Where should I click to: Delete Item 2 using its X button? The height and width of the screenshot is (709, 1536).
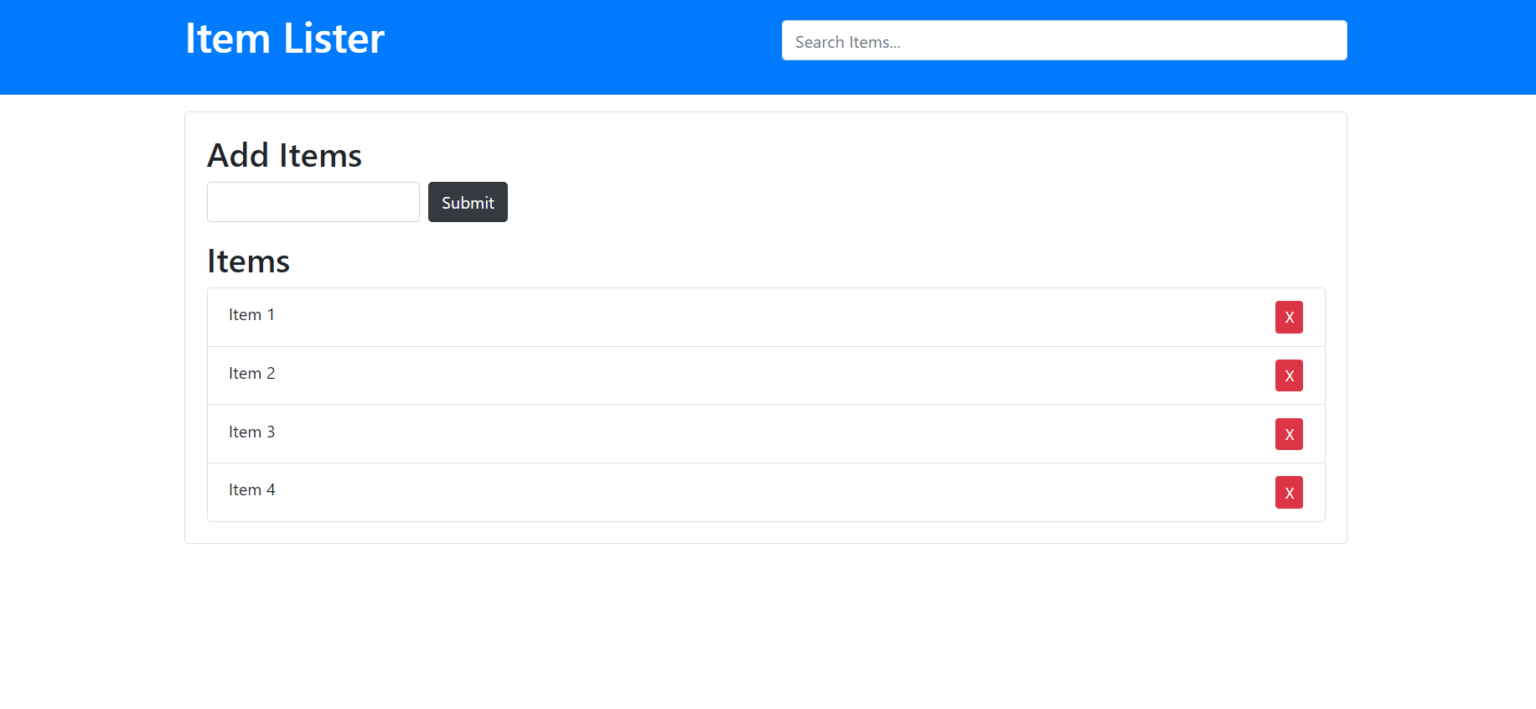pos(1289,375)
